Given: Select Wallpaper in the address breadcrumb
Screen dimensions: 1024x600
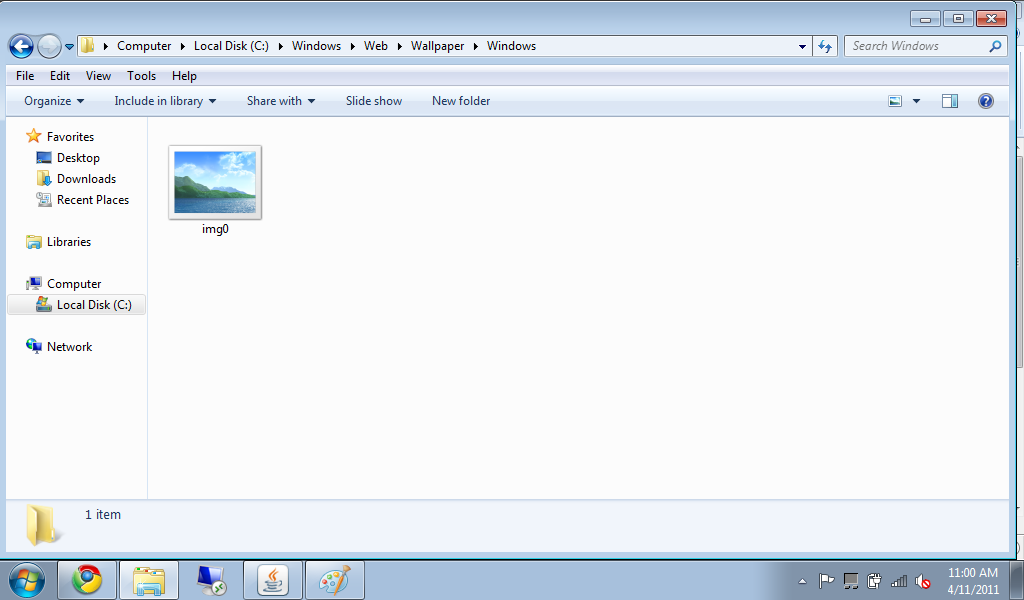Looking at the screenshot, I should (437, 46).
